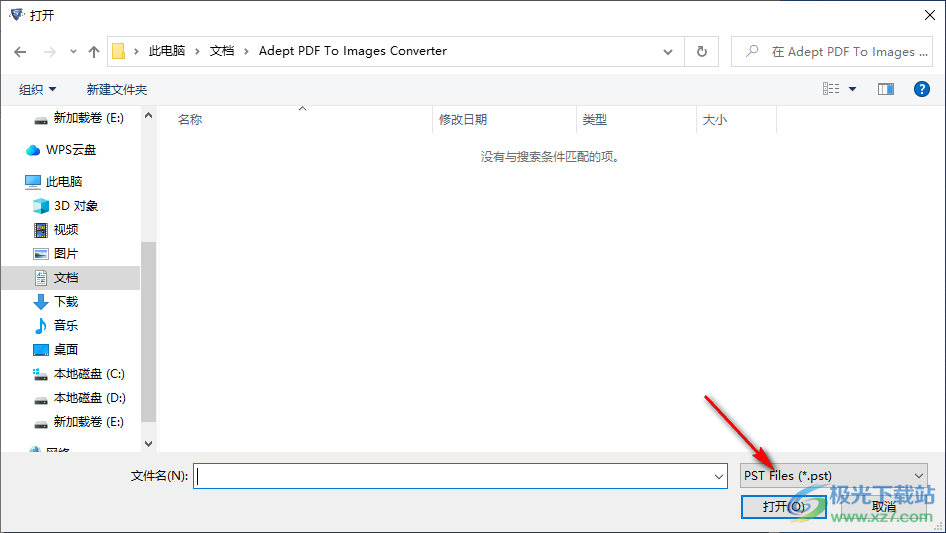Screen dimensions: 946x533
Task: Click the folder icon in address bar
Action: [119, 51]
